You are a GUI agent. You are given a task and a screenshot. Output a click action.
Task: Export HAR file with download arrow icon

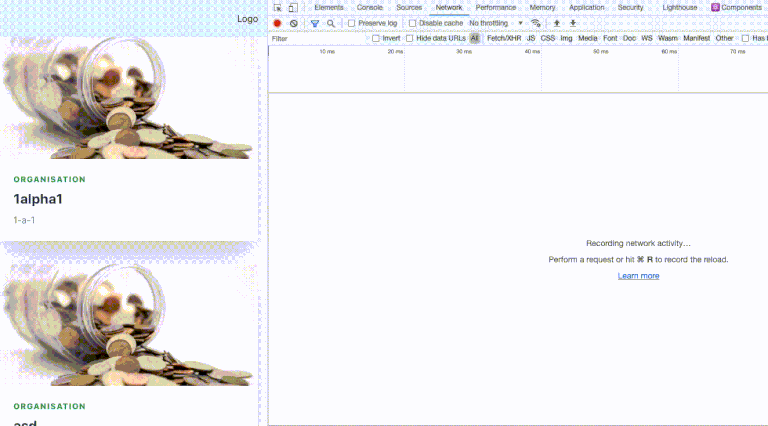(573, 23)
